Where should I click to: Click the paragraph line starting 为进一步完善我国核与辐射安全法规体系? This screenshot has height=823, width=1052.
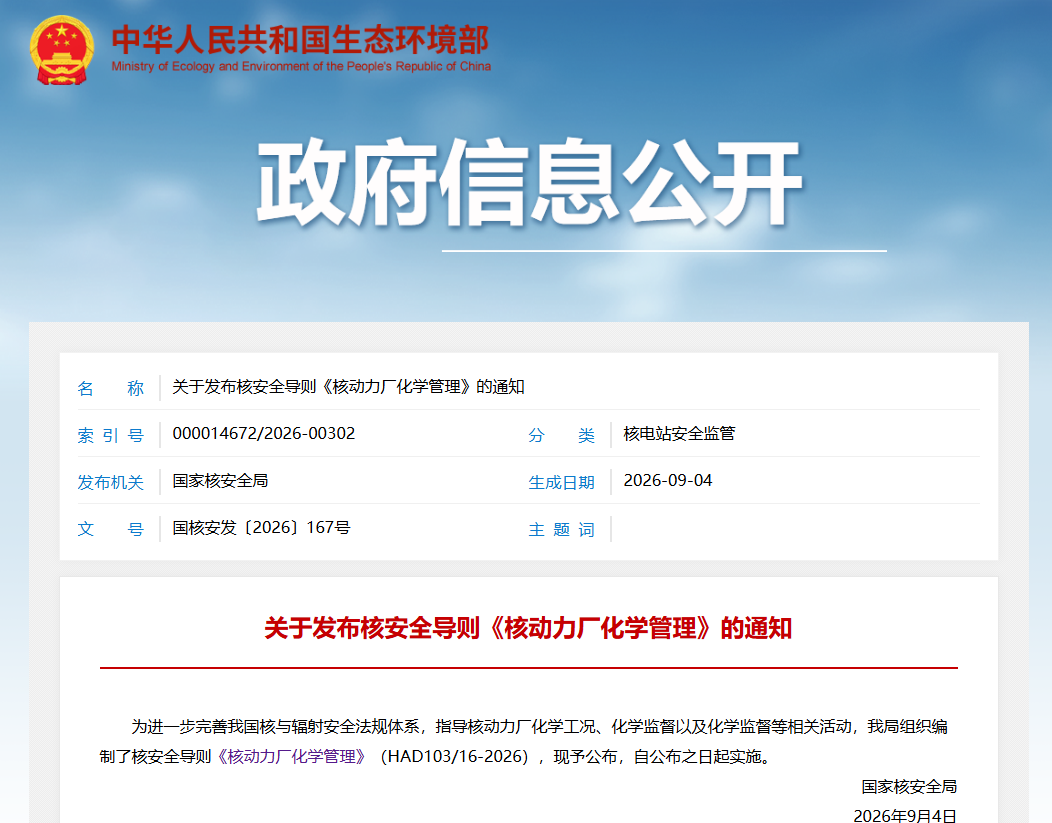[x=539, y=726]
